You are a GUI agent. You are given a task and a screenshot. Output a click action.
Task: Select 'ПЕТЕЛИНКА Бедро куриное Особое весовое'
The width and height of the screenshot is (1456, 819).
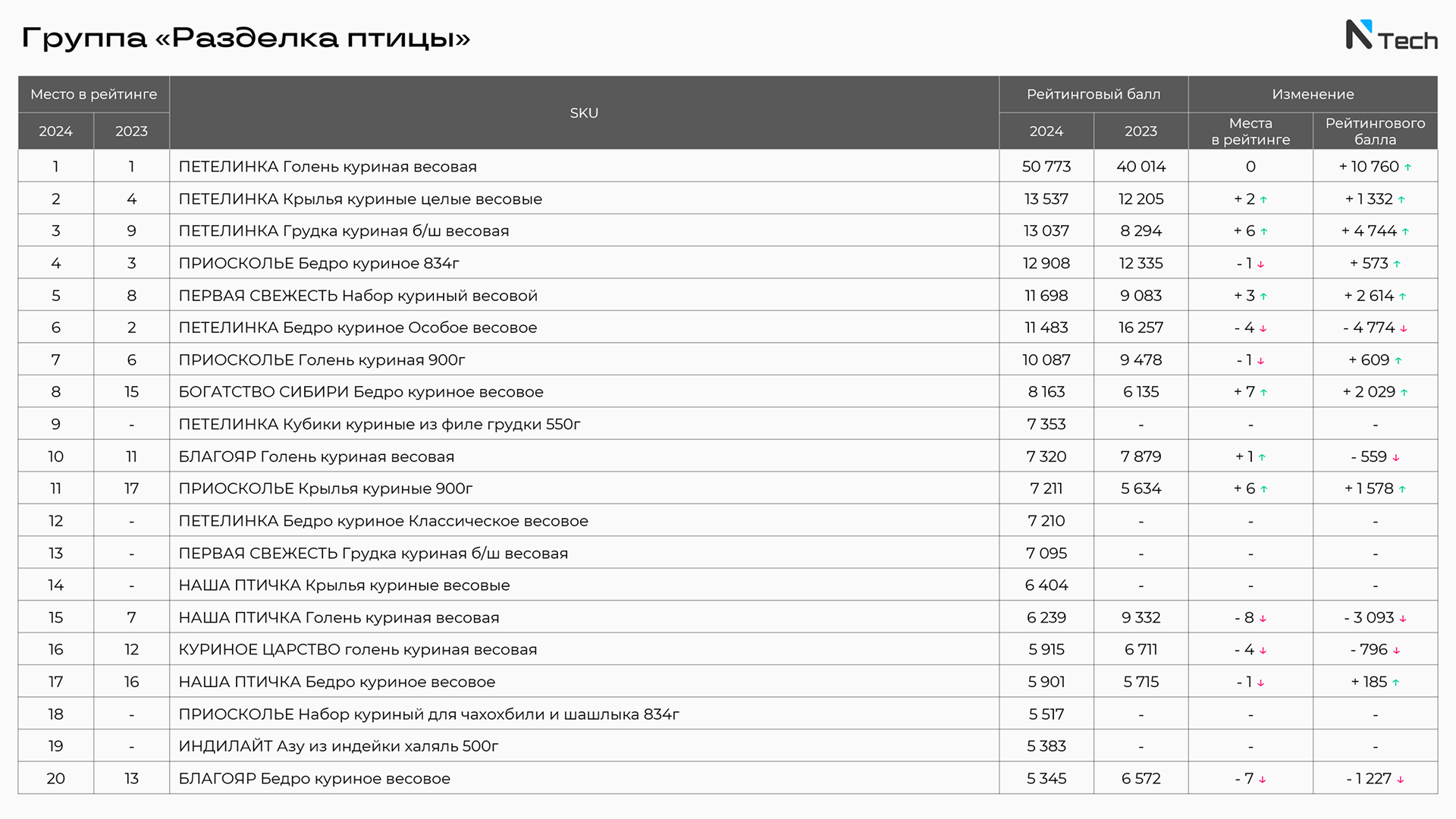coord(357,328)
